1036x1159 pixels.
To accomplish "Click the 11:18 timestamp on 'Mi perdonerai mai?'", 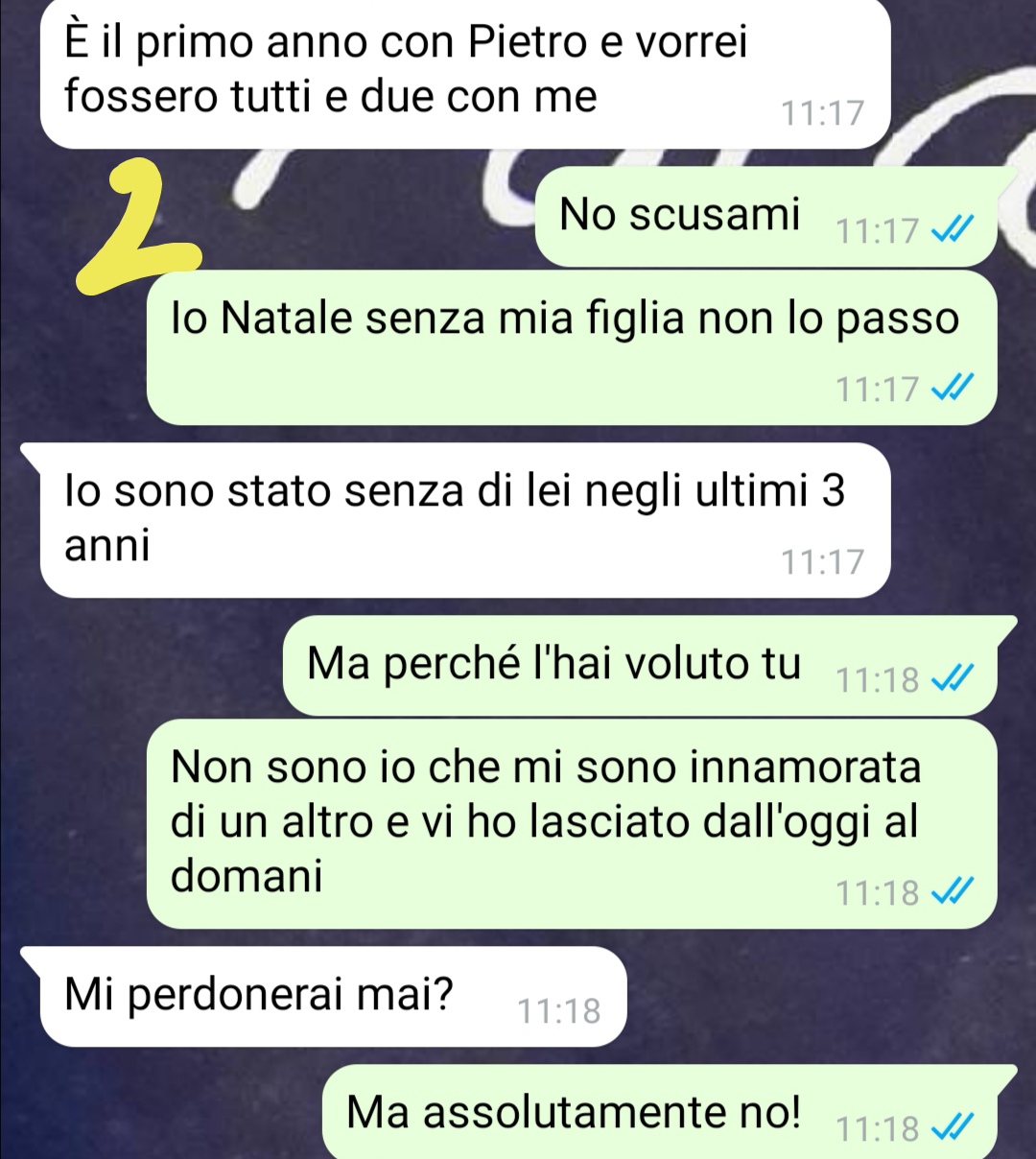I will (558, 1011).
